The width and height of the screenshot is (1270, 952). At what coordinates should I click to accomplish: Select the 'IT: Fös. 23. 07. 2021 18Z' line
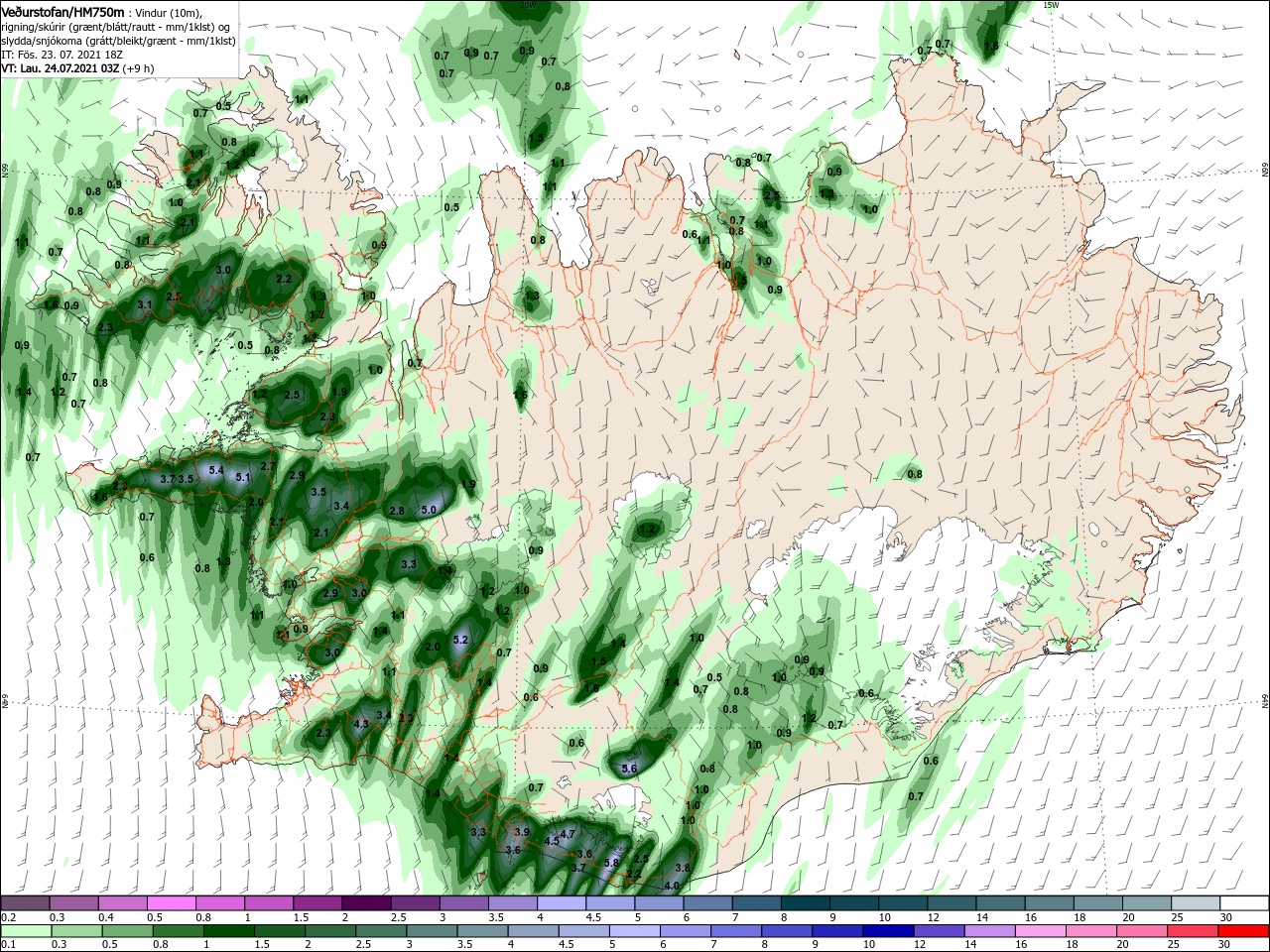coord(62,55)
